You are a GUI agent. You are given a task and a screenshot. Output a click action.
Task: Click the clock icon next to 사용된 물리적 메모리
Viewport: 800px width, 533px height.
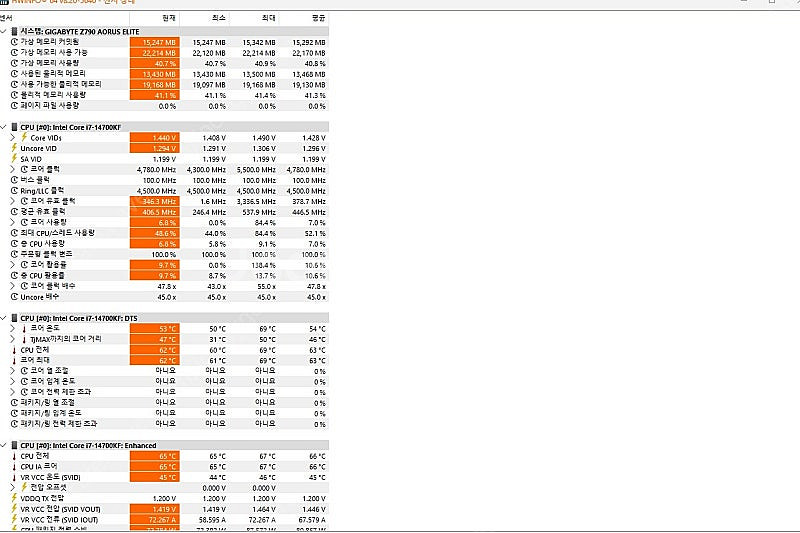14,74
